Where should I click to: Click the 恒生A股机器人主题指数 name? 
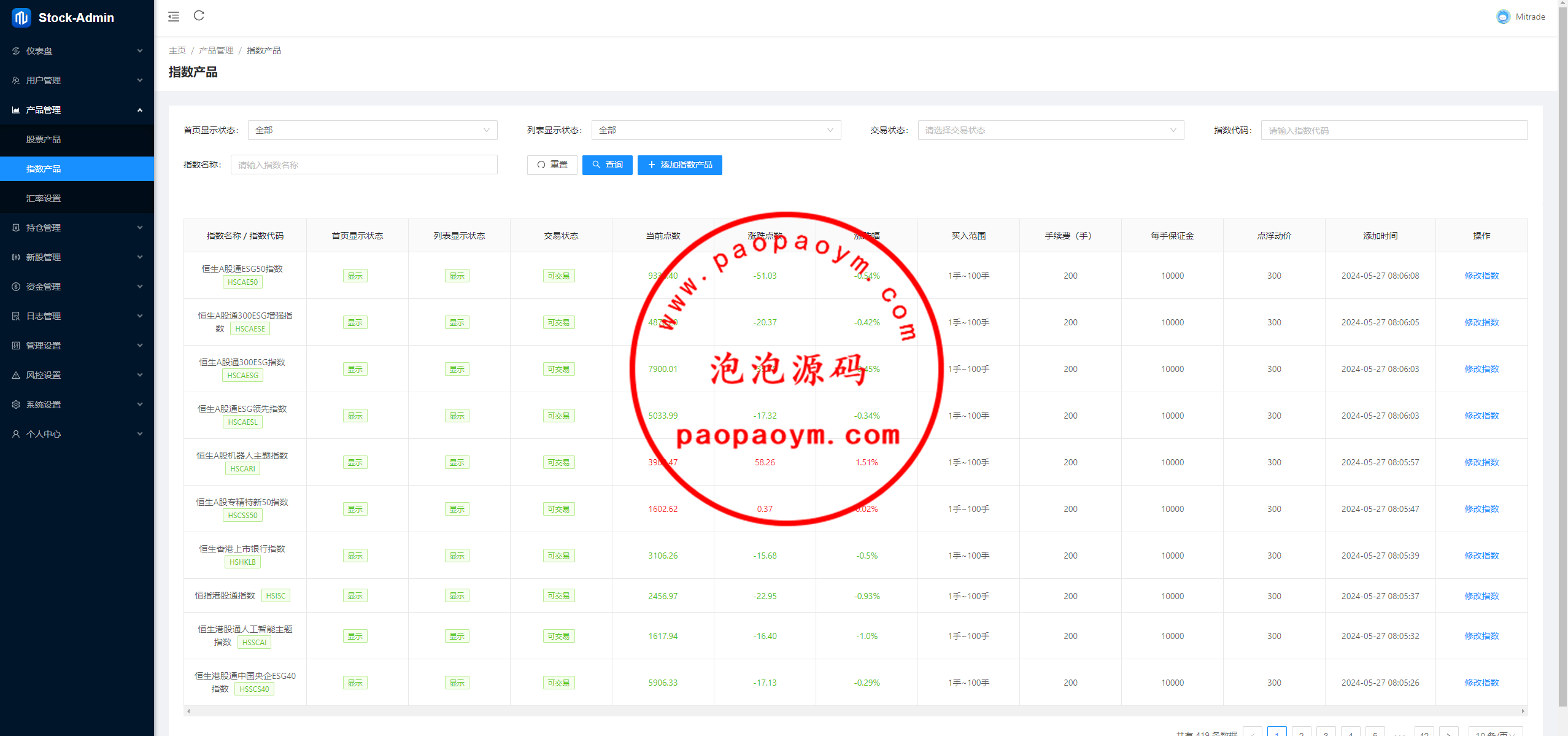tap(242, 455)
